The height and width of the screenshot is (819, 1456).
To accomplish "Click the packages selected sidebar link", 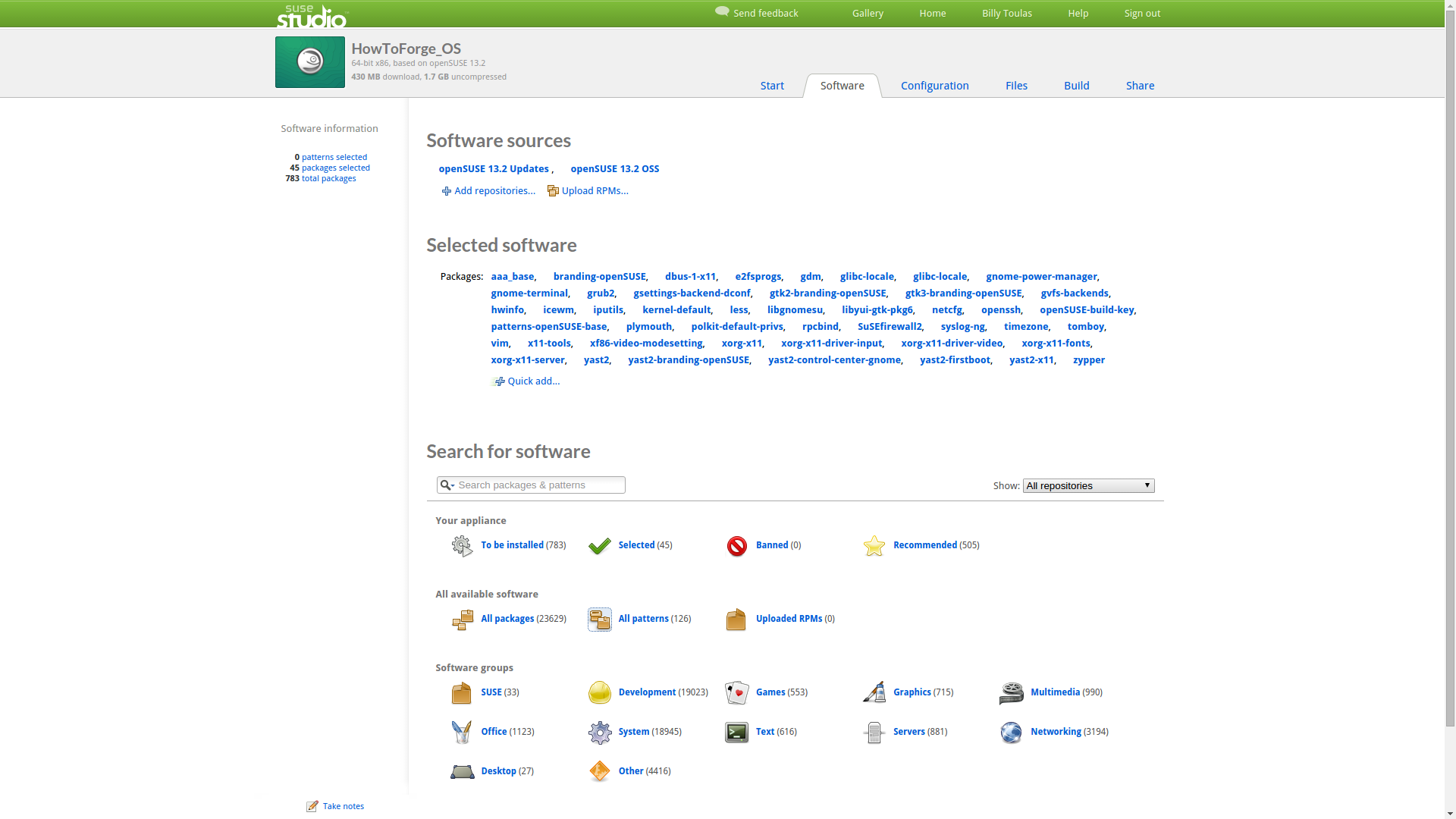I will 336,168.
